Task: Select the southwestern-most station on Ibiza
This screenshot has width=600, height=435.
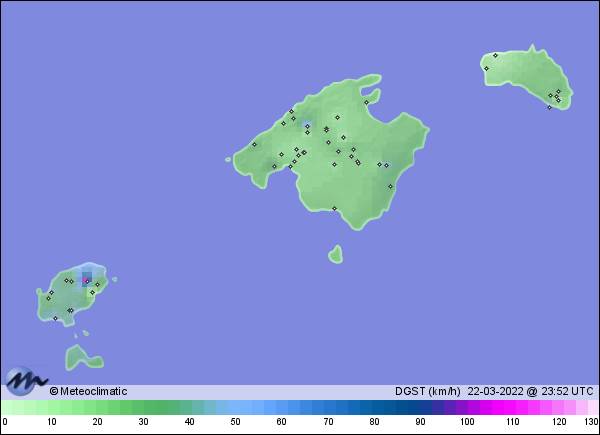Action: click(55, 318)
